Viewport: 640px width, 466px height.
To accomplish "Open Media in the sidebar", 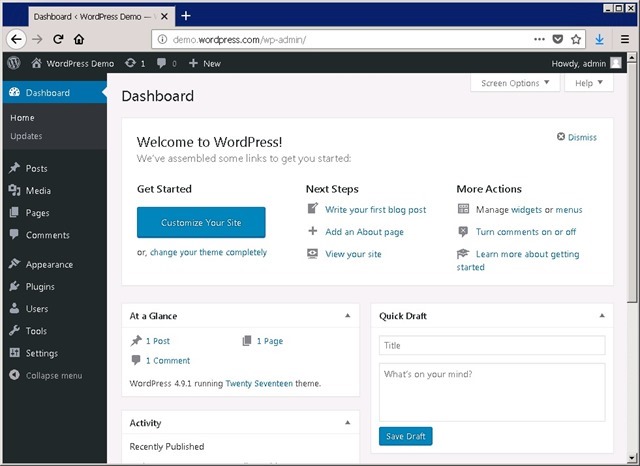I will 55,191.
